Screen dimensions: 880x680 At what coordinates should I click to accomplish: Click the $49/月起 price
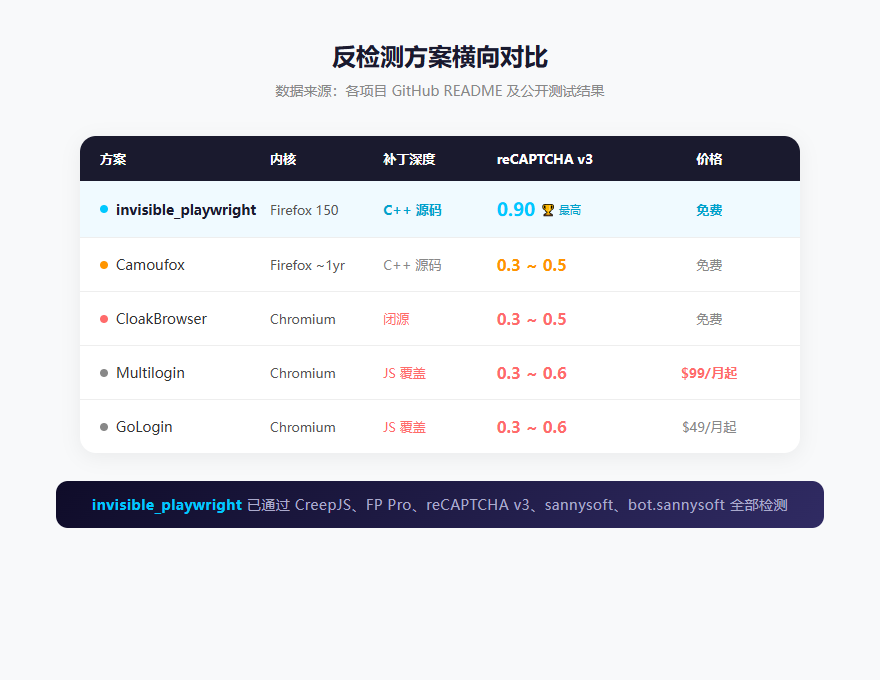tap(709, 427)
